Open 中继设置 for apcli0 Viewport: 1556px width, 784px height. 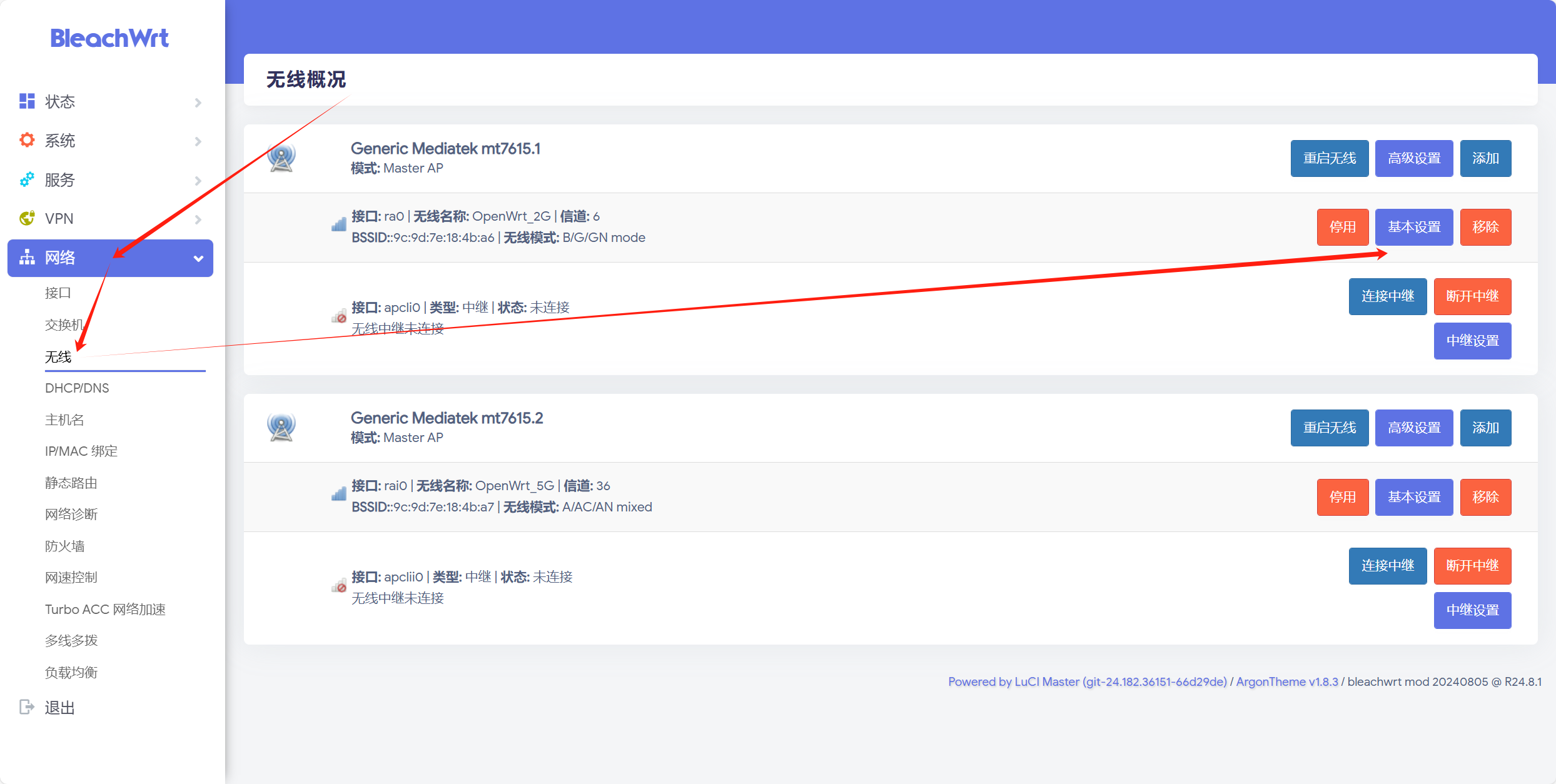(x=1473, y=341)
